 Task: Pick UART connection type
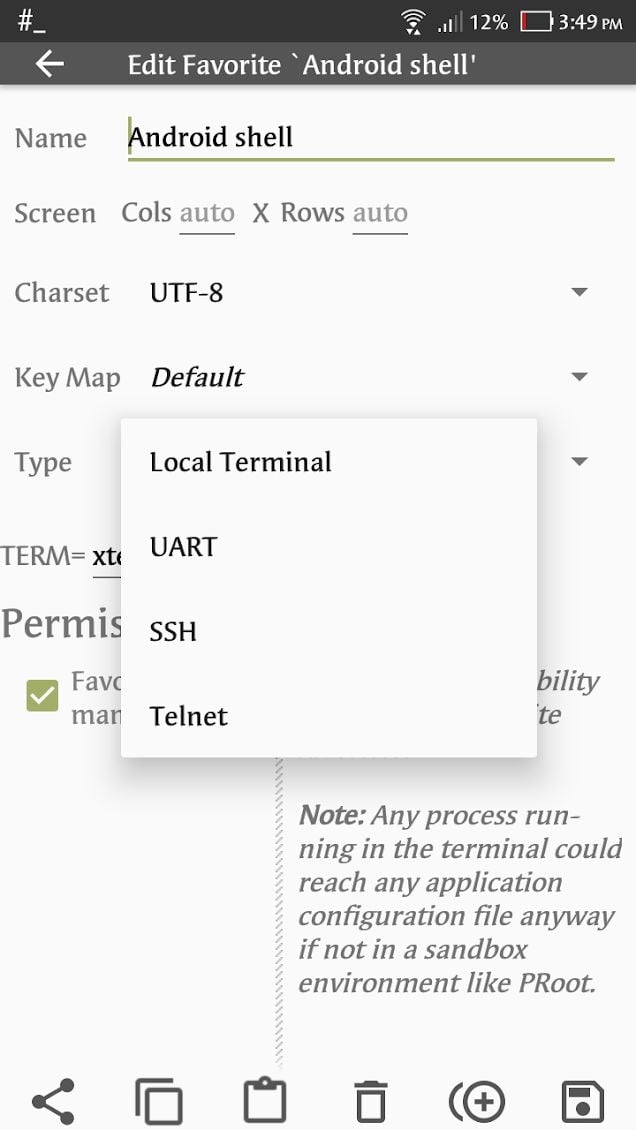184,546
